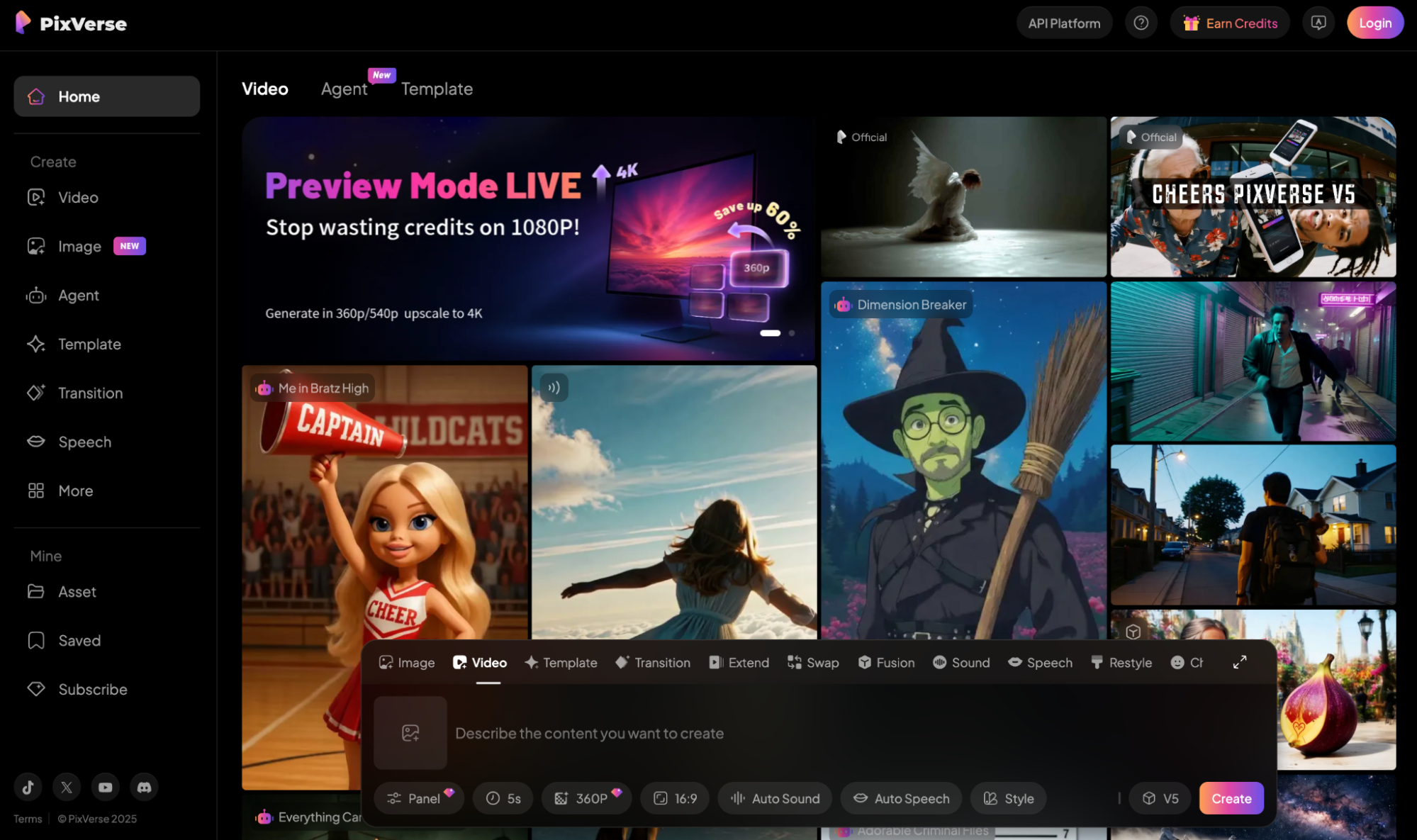The width and height of the screenshot is (1417, 840).
Task: Open the suburban street night video thumbnail
Action: click(1253, 525)
